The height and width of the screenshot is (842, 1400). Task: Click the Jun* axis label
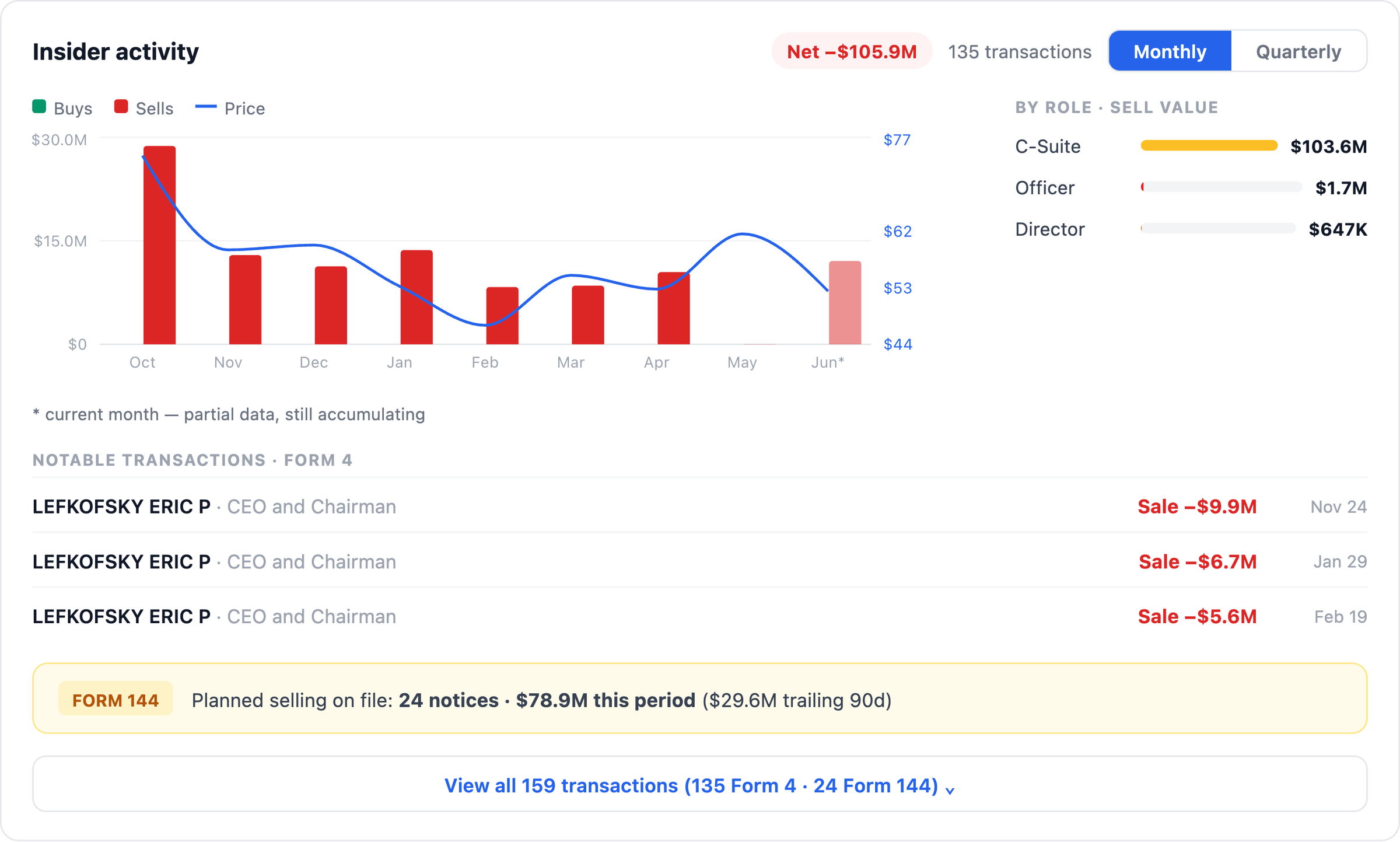[x=827, y=362]
